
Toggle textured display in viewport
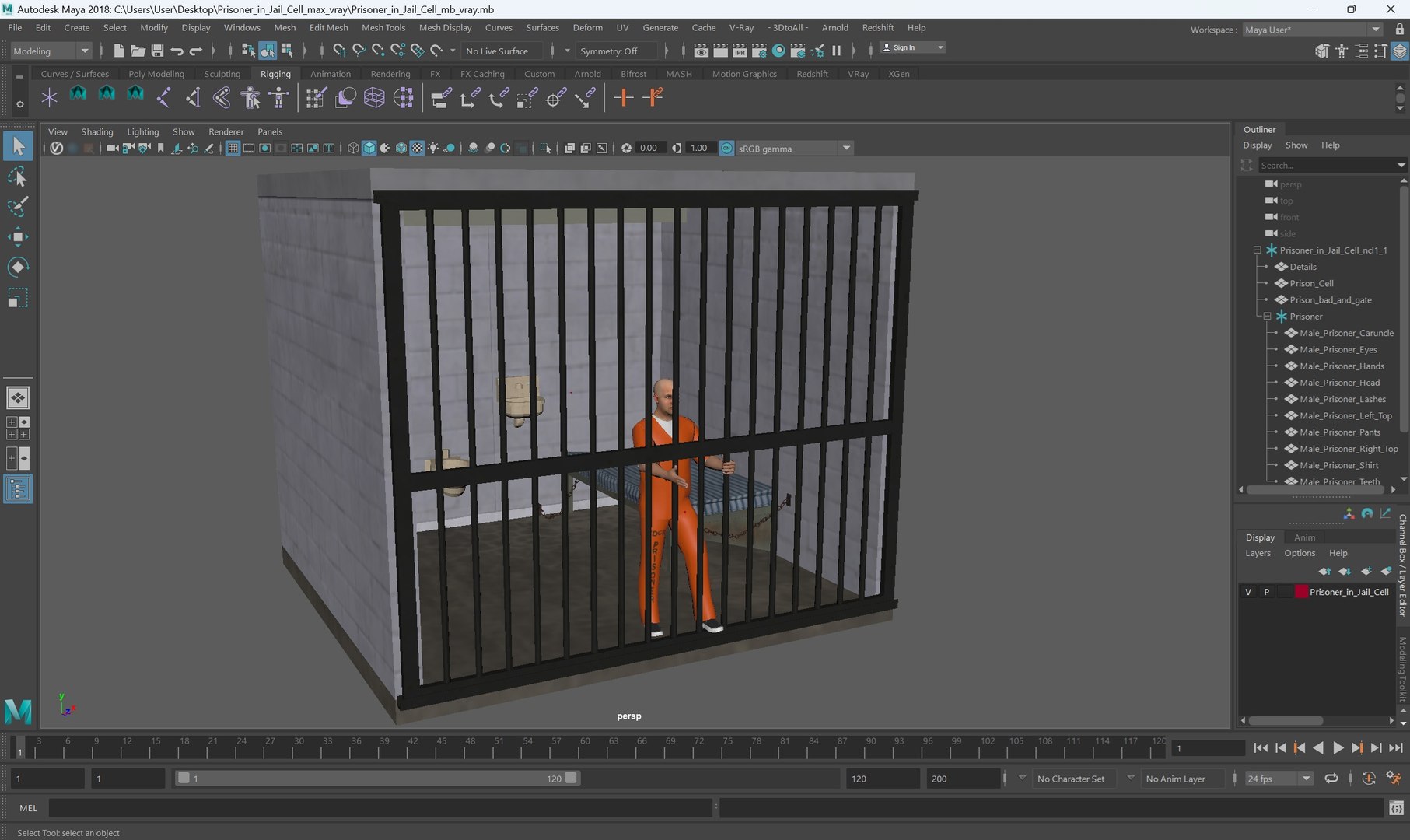[x=417, y=148]
